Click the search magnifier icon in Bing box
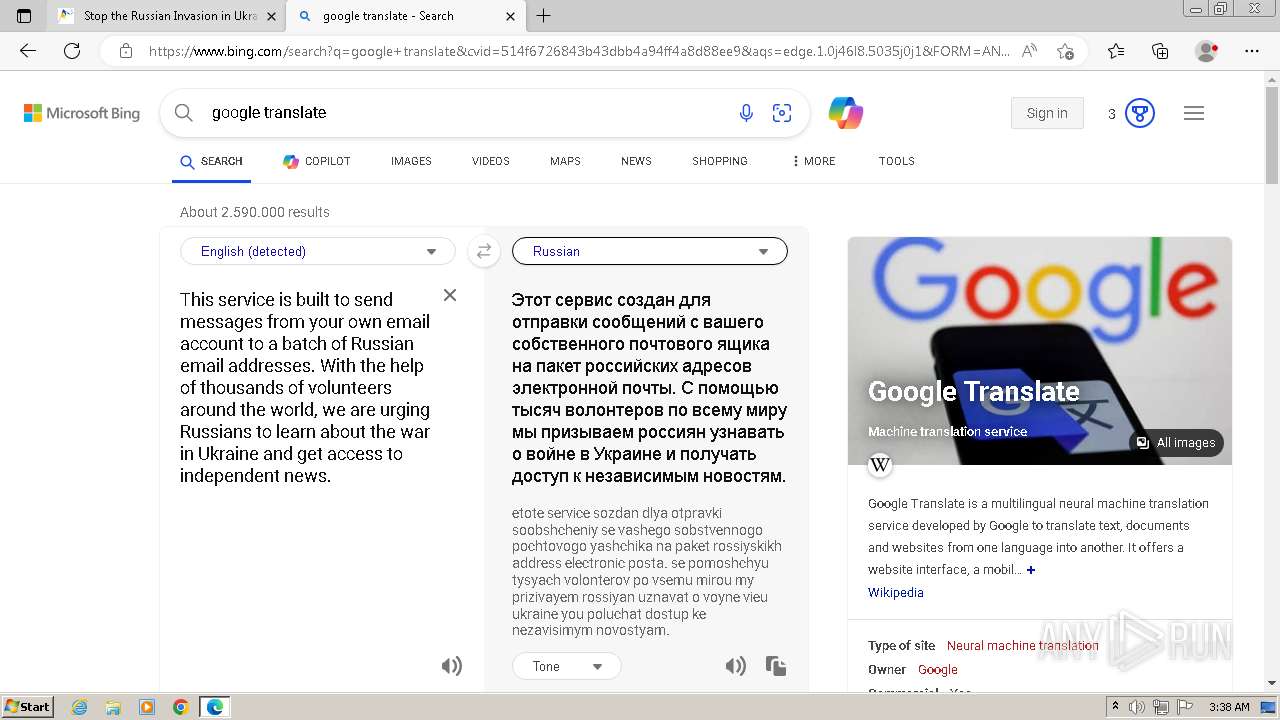This screenshot has width=1280, height=720. click(184, 113)
